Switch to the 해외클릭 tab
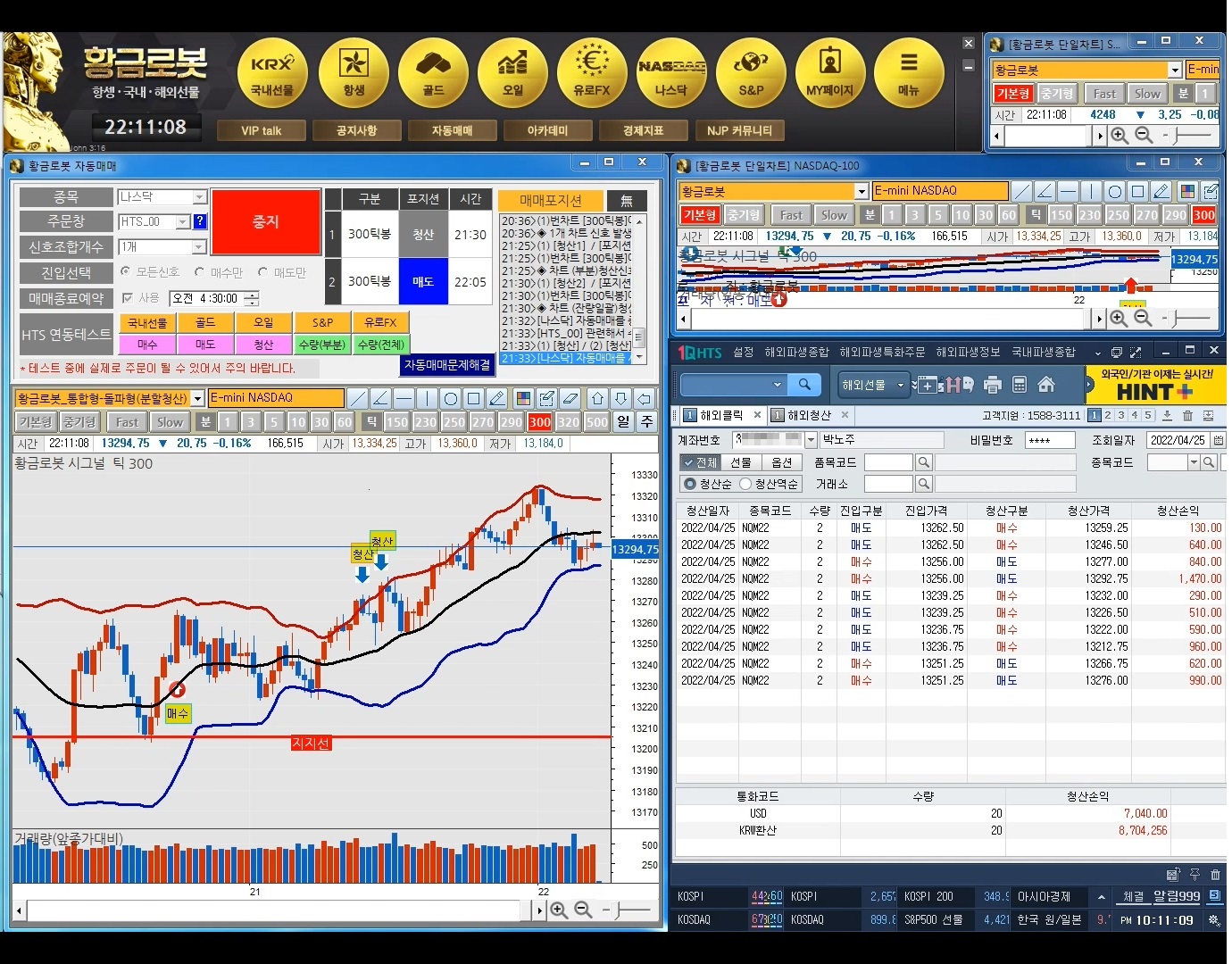Screen dimensions: 1232x964 [x=721, y=415]
